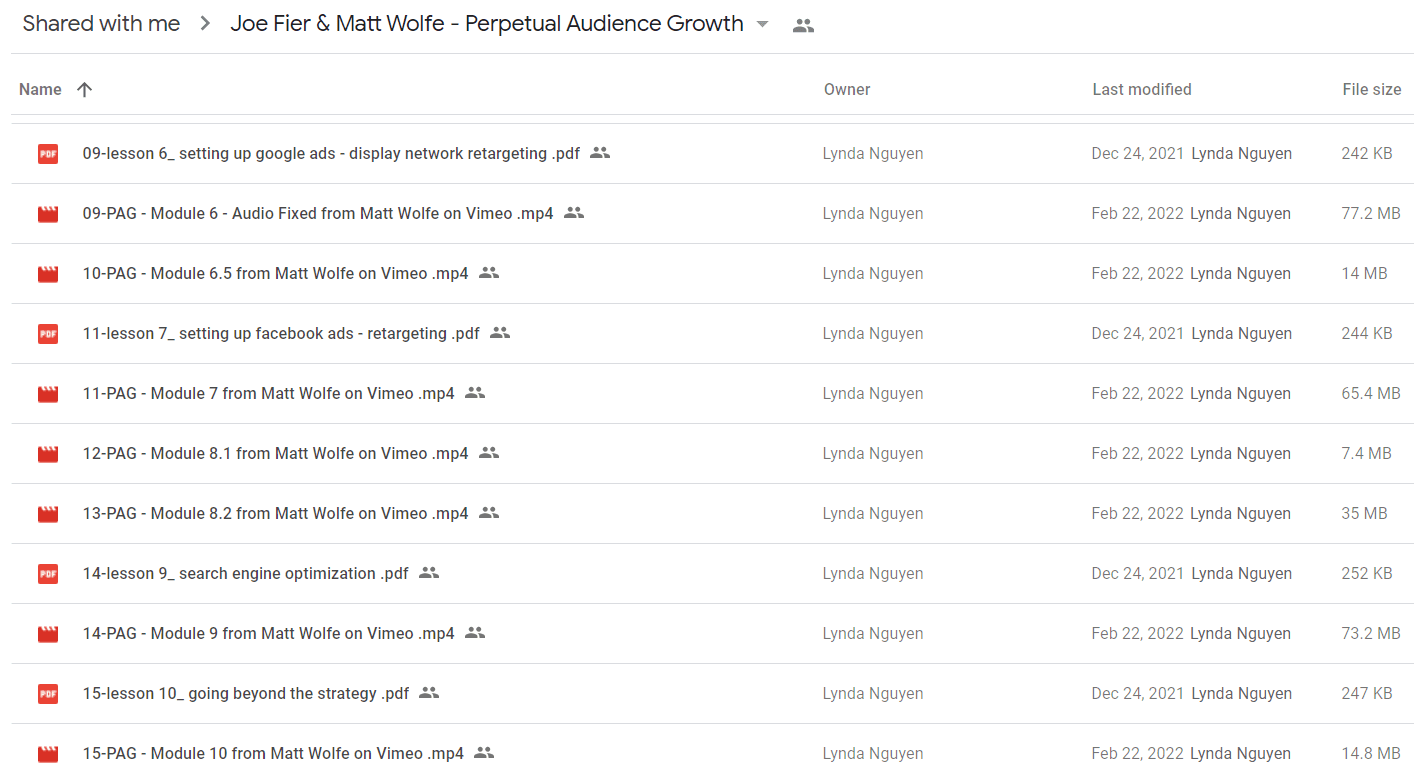Click video icon for 14-PAG Module 9 file
The width and height of the screenshot is (1414, 781).
pos(48,634)
